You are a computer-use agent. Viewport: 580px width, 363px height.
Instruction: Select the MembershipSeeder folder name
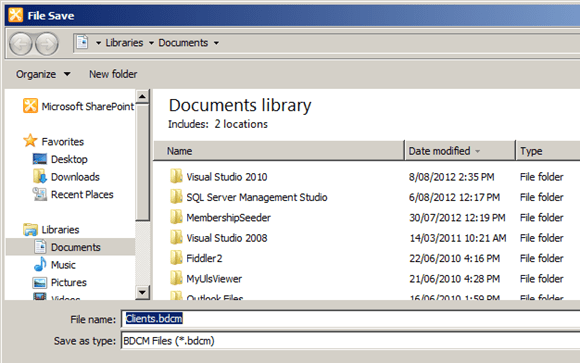pyautogui.click(x=228, y=218)
